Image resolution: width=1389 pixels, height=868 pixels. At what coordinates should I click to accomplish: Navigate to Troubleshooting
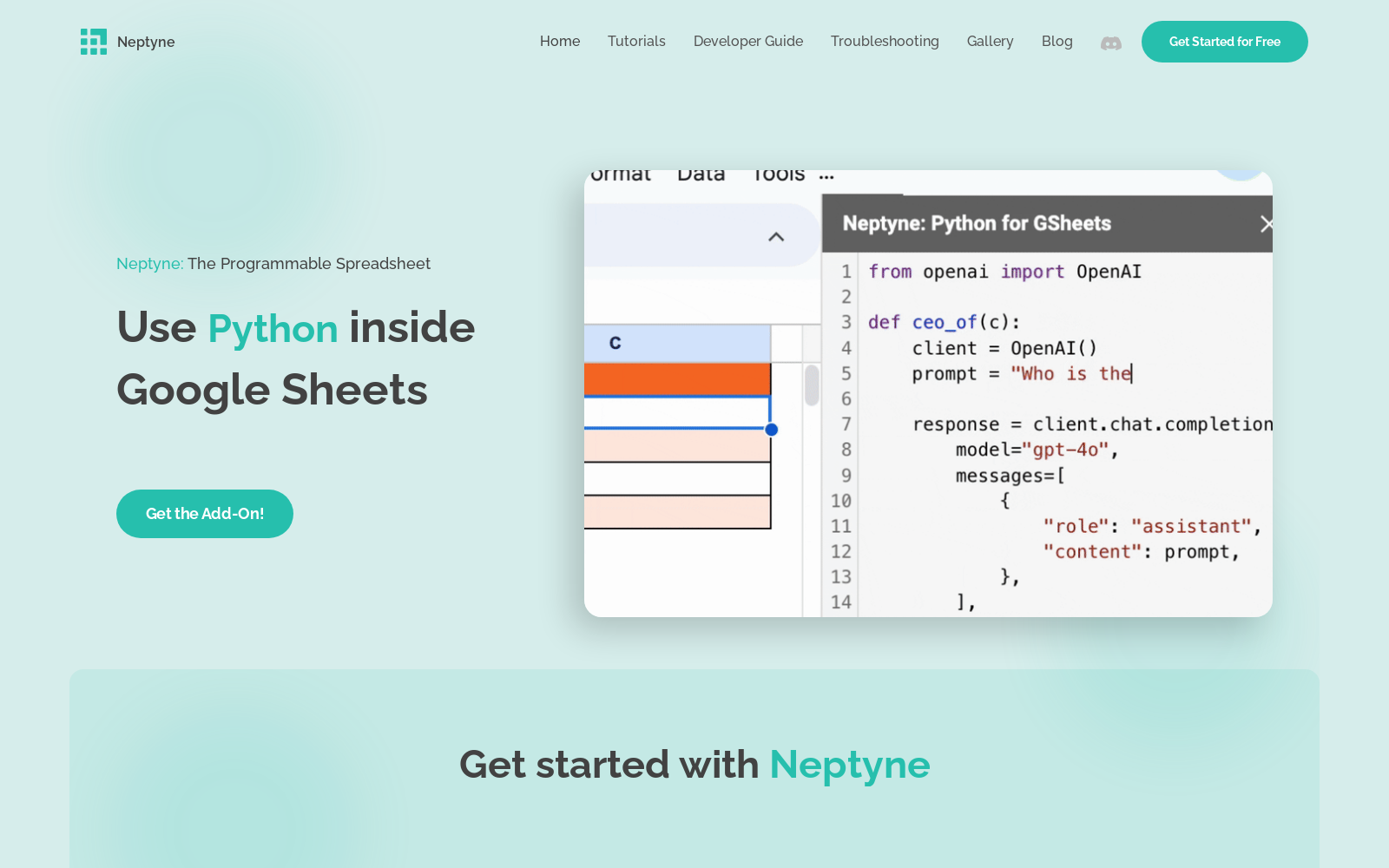[885, 41]
